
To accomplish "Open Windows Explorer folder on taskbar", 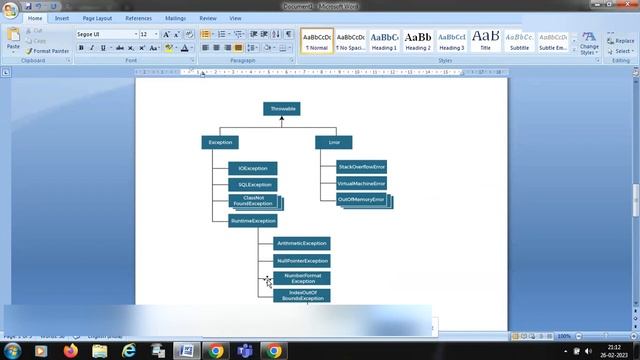I will (x=100, y=351).
